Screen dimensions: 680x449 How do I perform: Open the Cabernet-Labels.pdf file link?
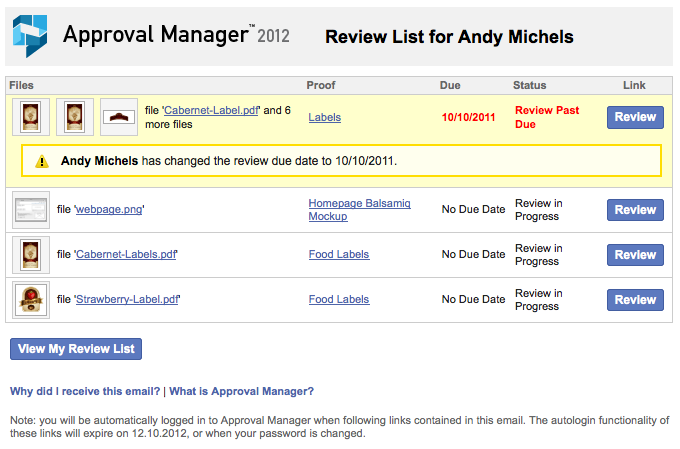(126, 254)
